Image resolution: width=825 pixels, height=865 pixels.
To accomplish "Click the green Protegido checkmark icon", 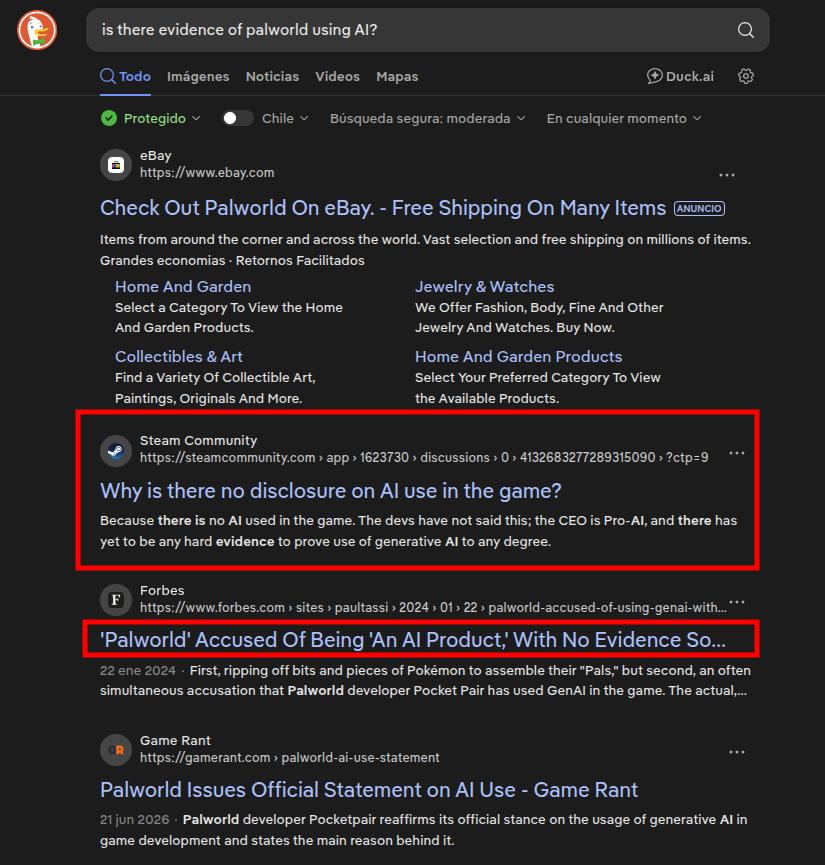I will point(109,118).
